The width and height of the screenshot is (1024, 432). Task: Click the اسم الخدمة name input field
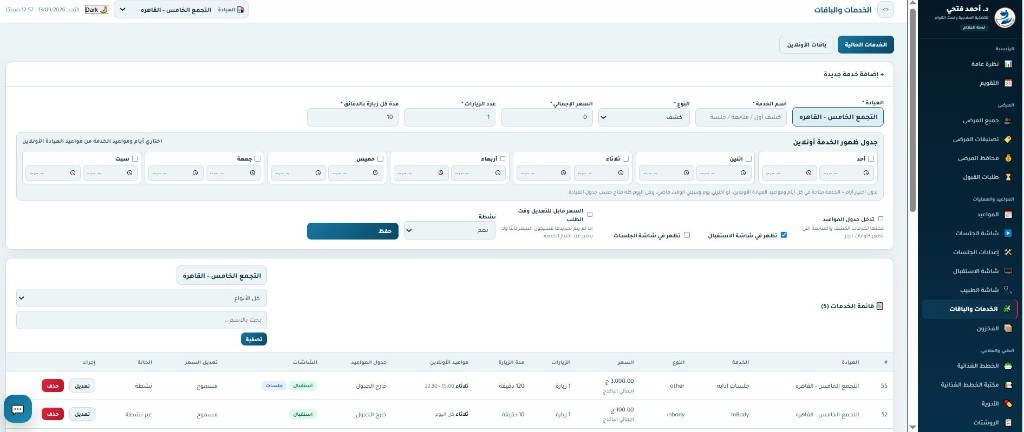click(741, 117)
